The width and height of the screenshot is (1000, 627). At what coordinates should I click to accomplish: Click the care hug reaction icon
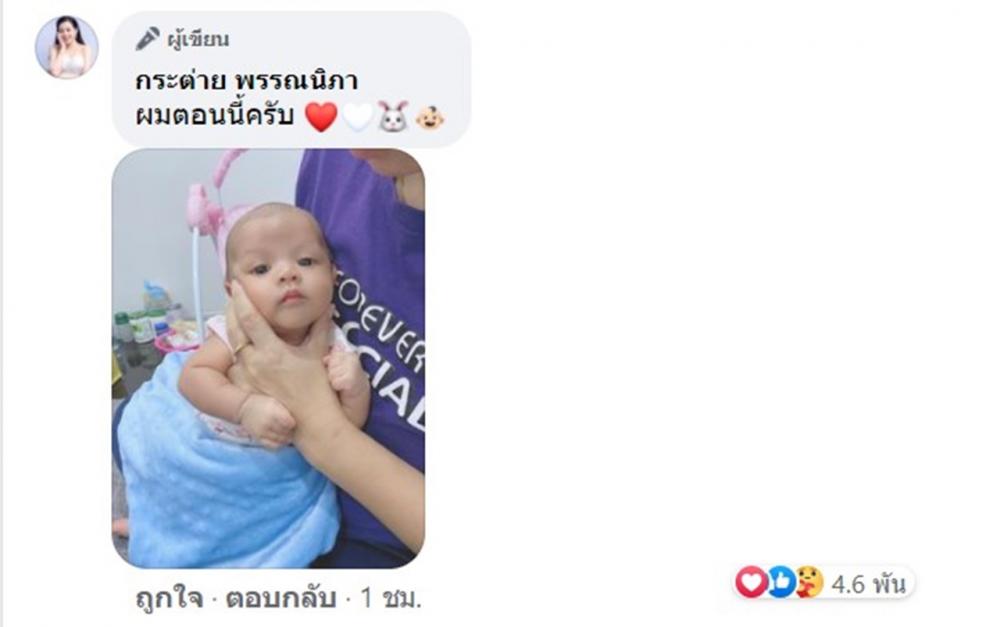point(809,582)
